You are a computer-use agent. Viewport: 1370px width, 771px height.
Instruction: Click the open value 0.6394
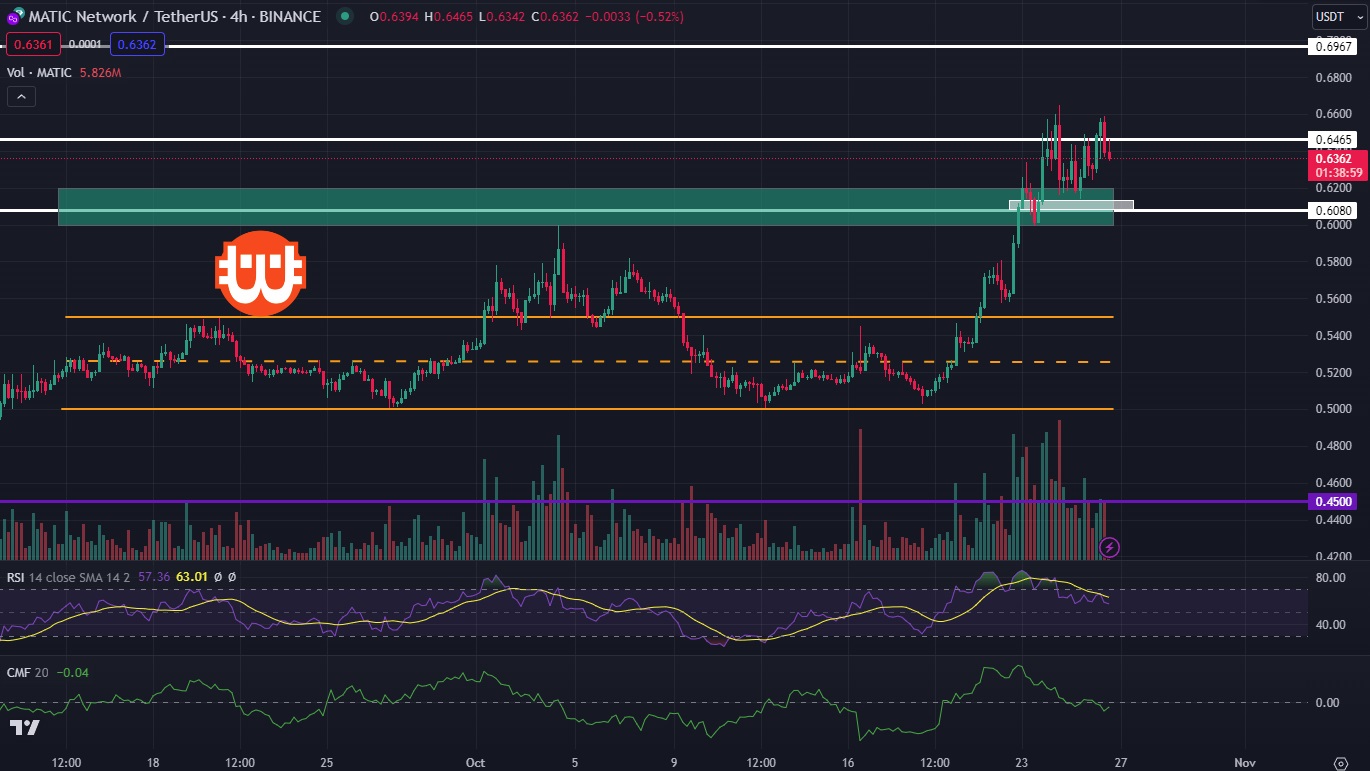(398, 17)
